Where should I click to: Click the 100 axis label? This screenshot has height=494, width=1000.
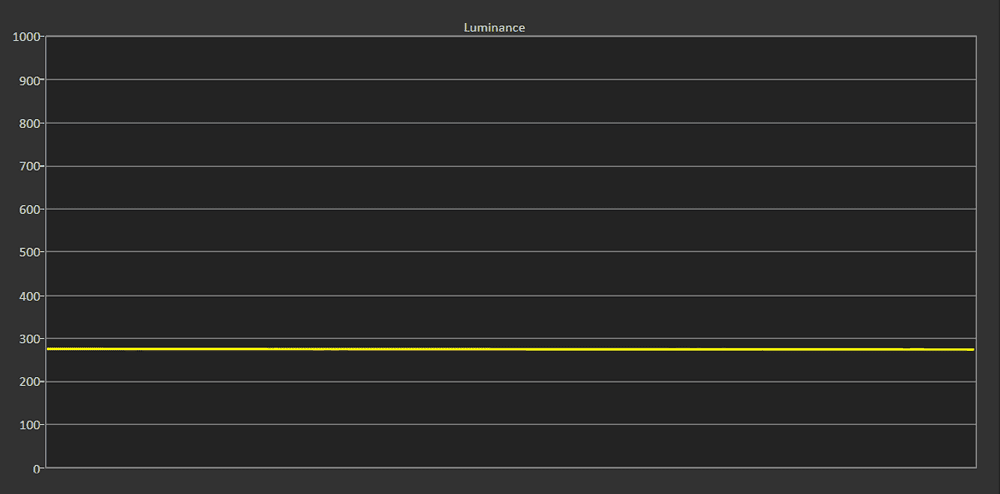[x=30, y=425]
